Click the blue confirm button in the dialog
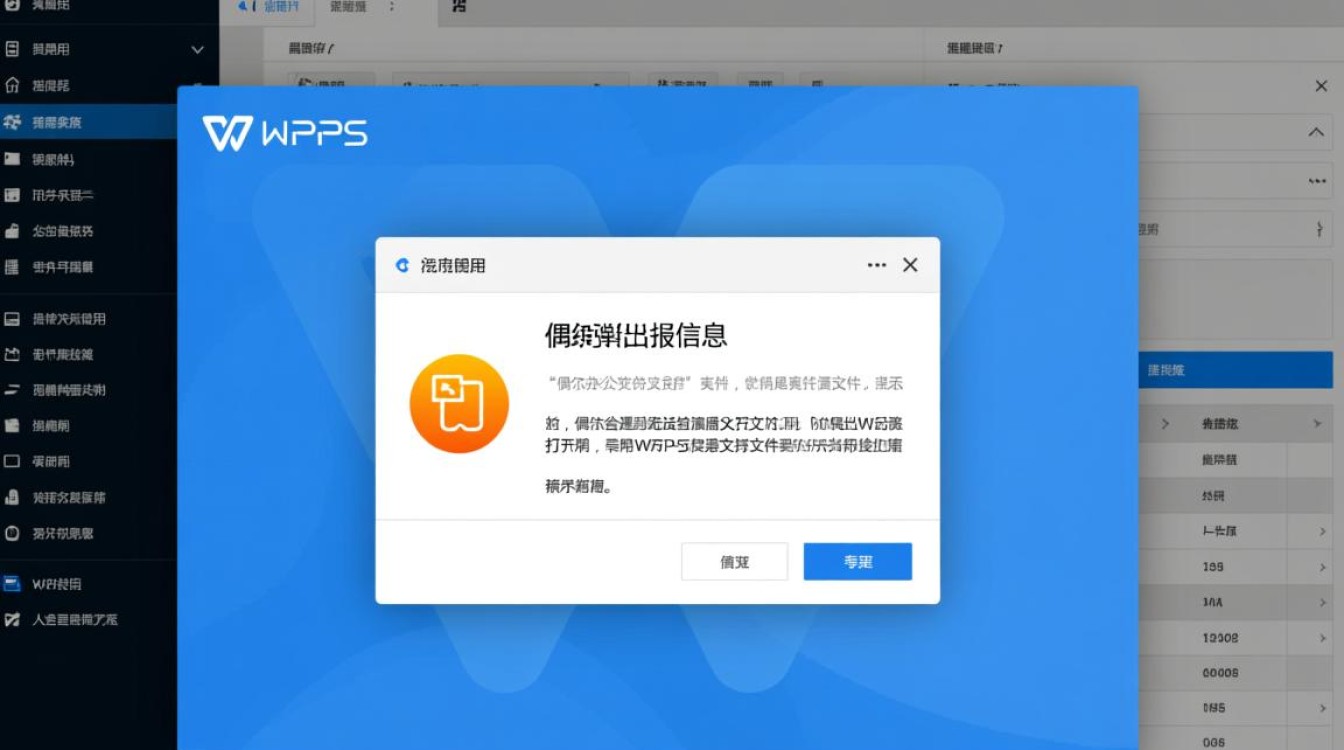Screen dimensions: 1344x750 [x=858, y=562]
